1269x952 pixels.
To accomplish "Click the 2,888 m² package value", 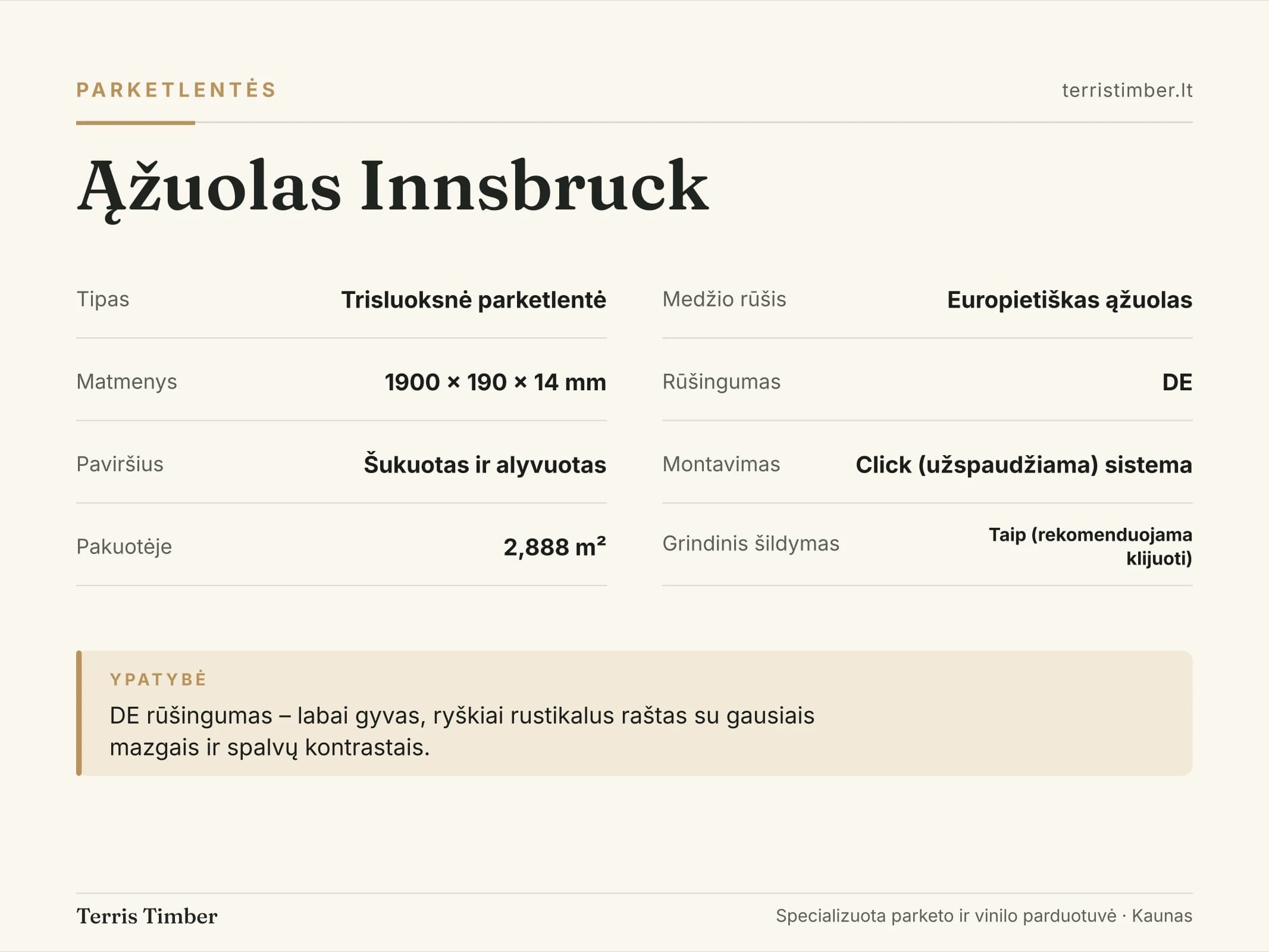I will [554, 547].
